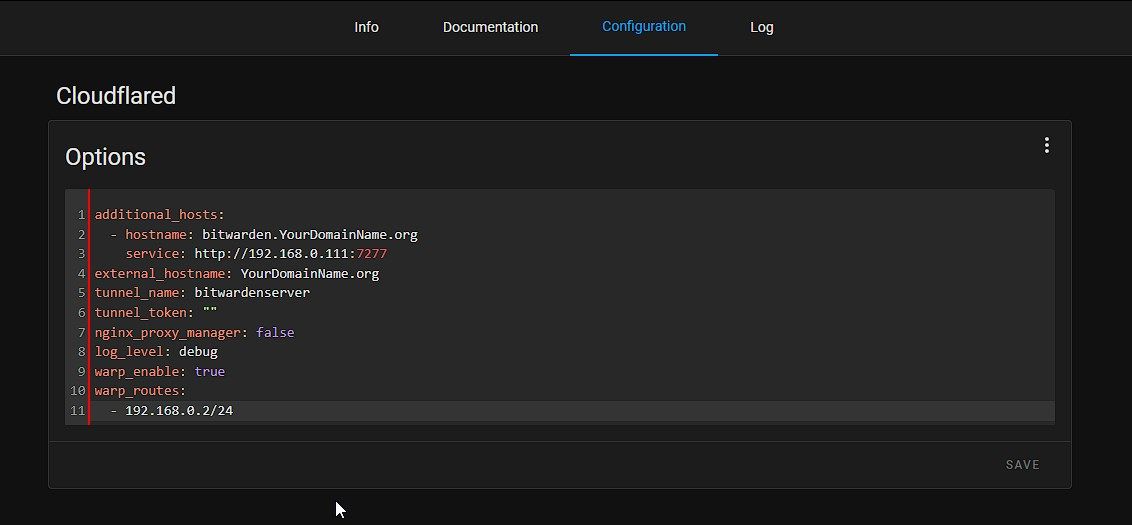Click the tunnel_token key
Screen dimensions: 1132x525
coord(141,313)
